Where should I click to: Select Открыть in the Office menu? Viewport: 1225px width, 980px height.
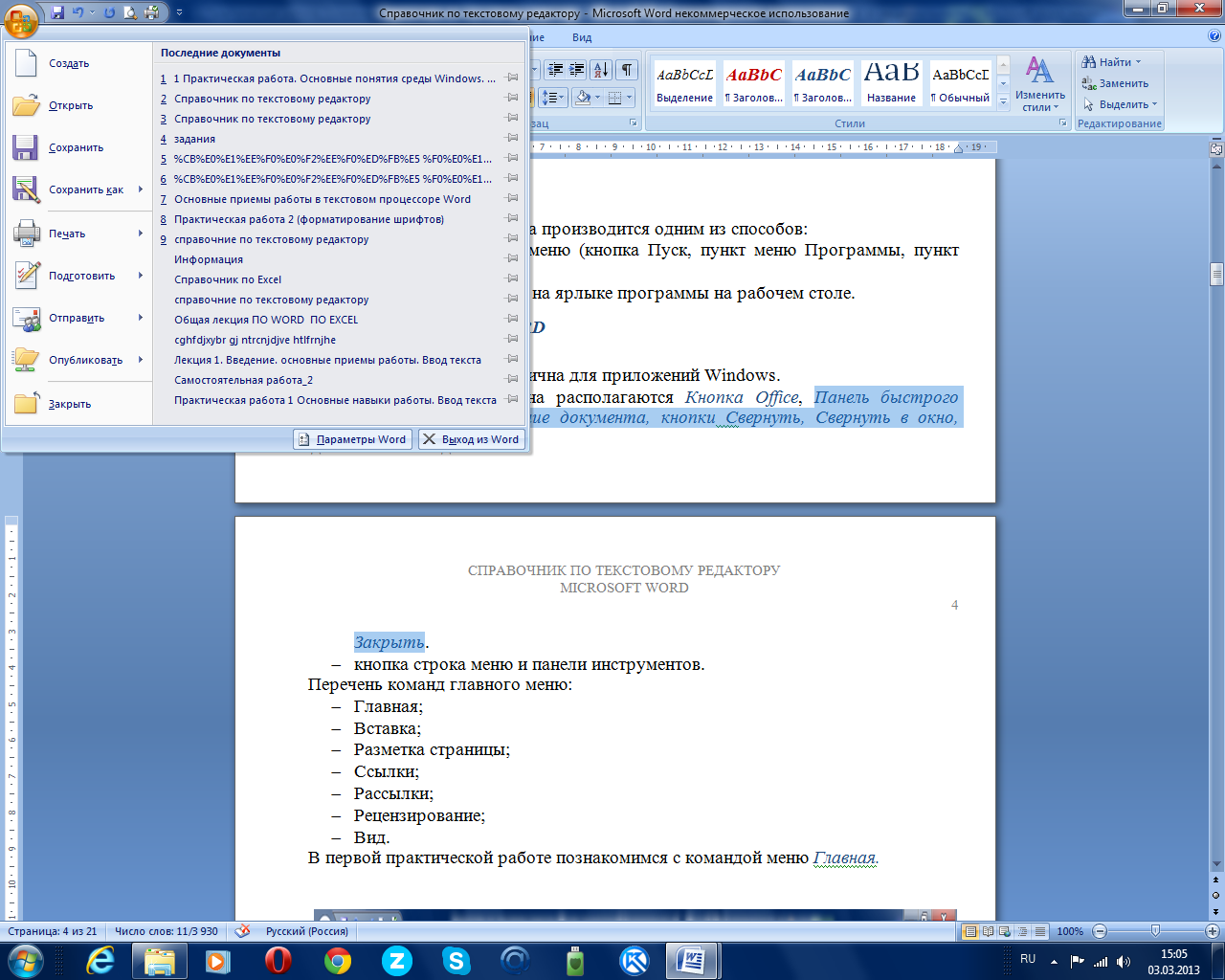pos(78,105)
